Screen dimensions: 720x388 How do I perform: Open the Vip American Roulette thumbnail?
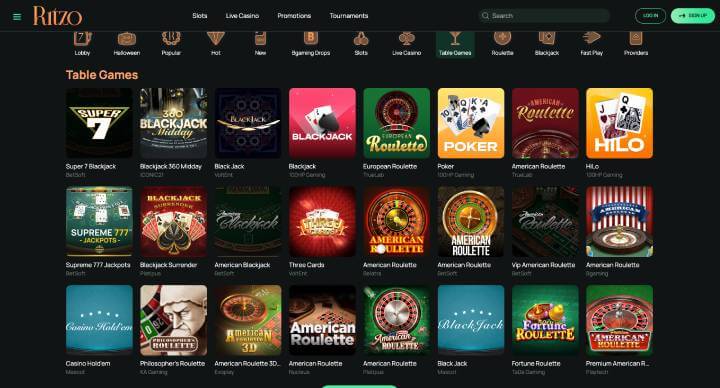click(546, 222)
